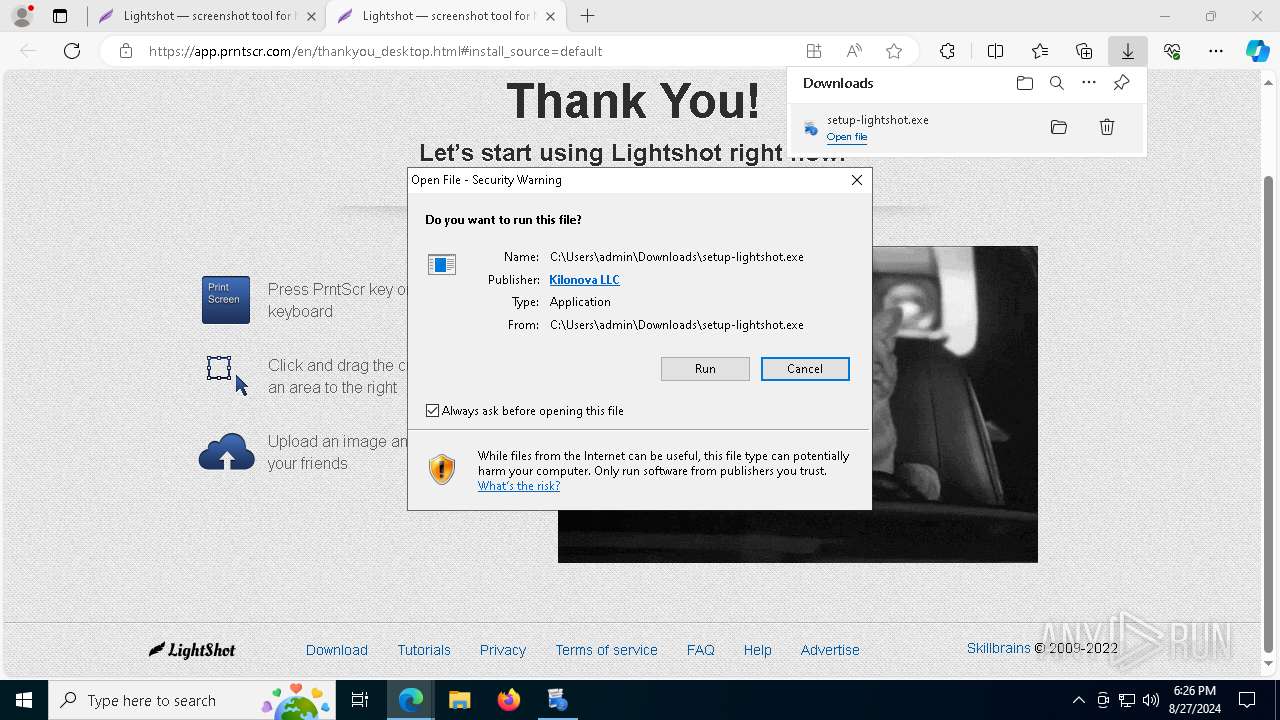This screenshot has width=1280, height=720.
Task: Show setup-lightshot.exe in its folder
Action: pyautogui.click(x=1059, y=127)
